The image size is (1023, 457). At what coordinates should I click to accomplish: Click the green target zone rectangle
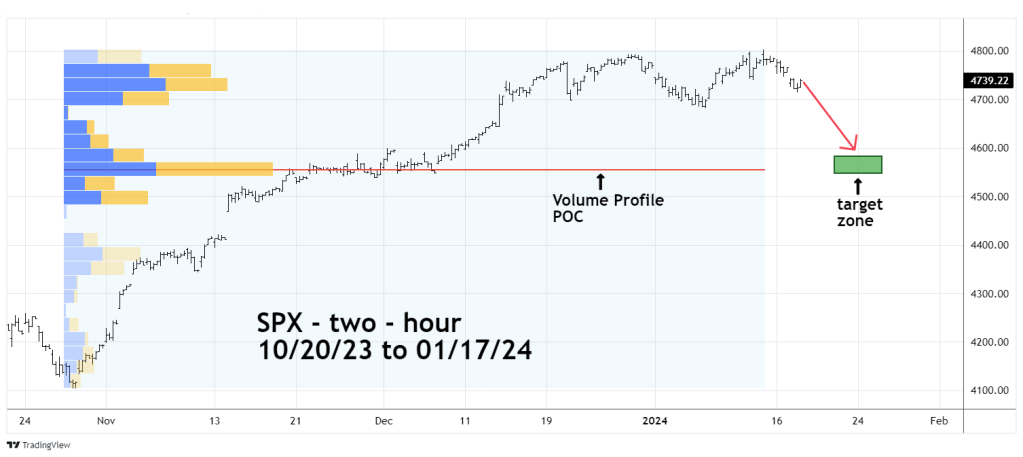[x=857, y=164]
